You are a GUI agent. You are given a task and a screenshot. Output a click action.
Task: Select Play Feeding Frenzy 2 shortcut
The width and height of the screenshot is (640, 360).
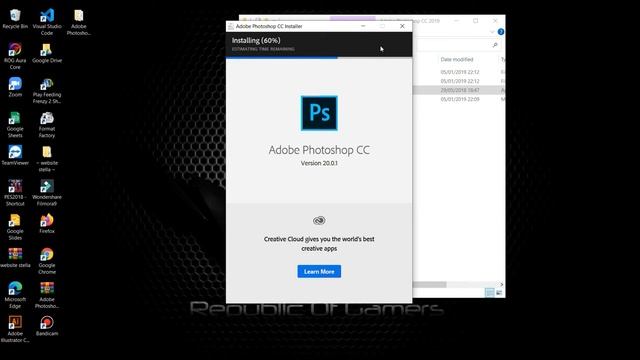(x=47, y=91)
